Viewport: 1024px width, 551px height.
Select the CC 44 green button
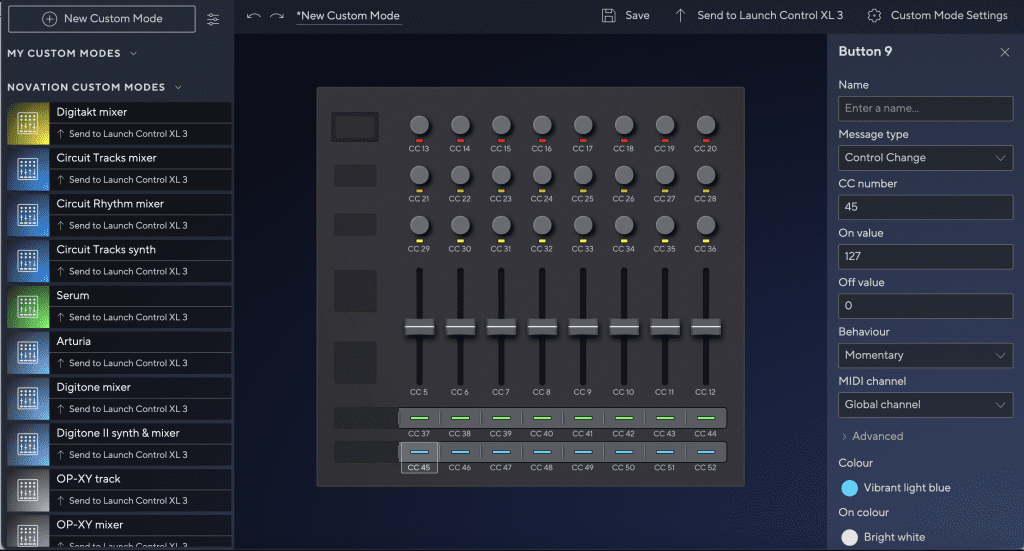click(706, 418)
